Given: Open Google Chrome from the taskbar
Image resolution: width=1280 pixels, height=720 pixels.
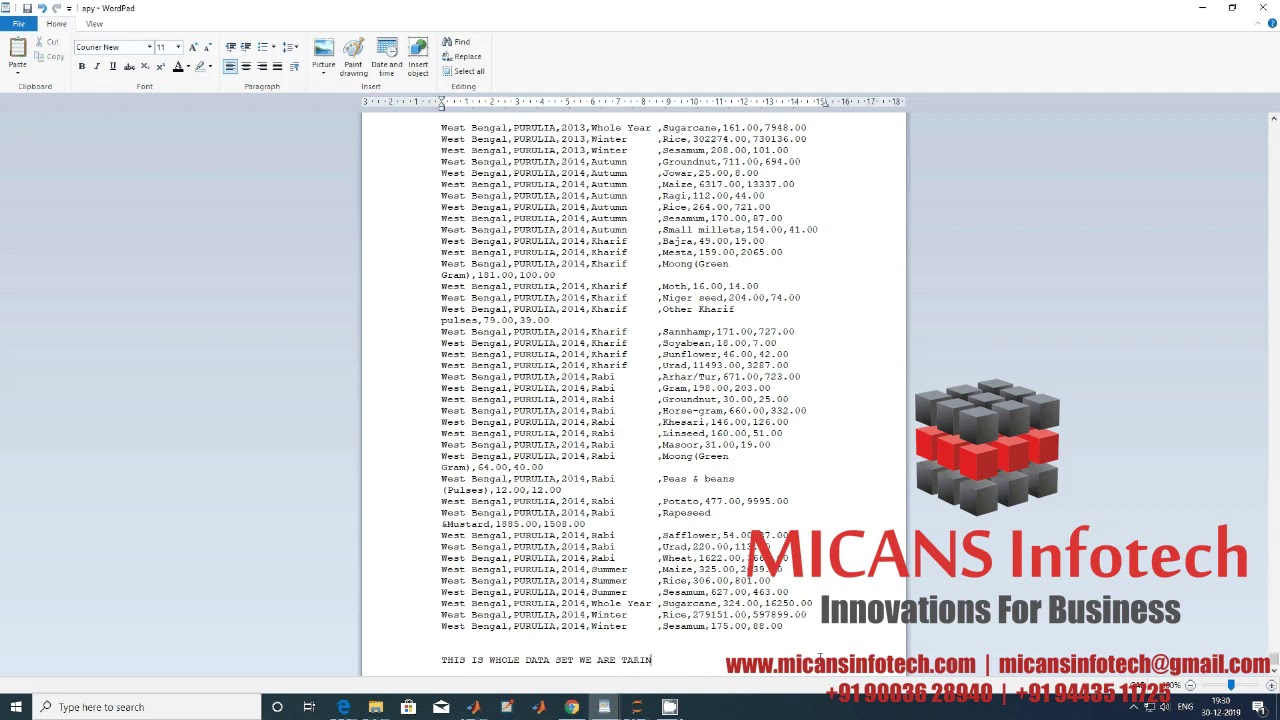Looking at the screenshot, I should point(571,707).
